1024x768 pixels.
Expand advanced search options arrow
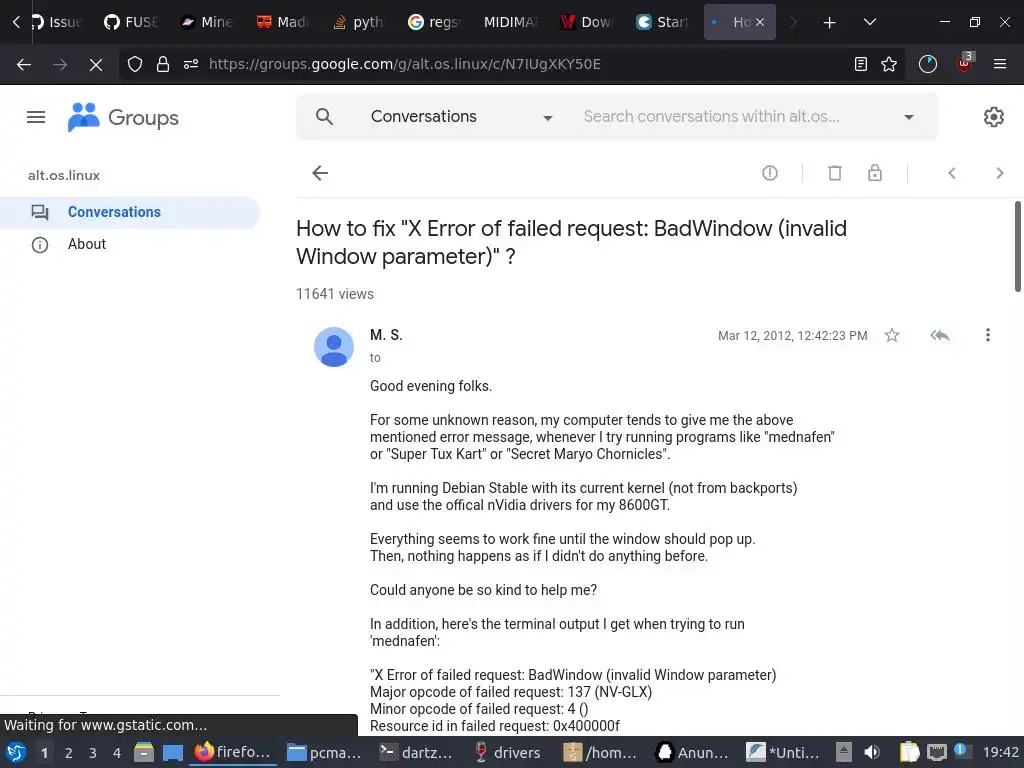pyautogui.click(x=908, y=118)
